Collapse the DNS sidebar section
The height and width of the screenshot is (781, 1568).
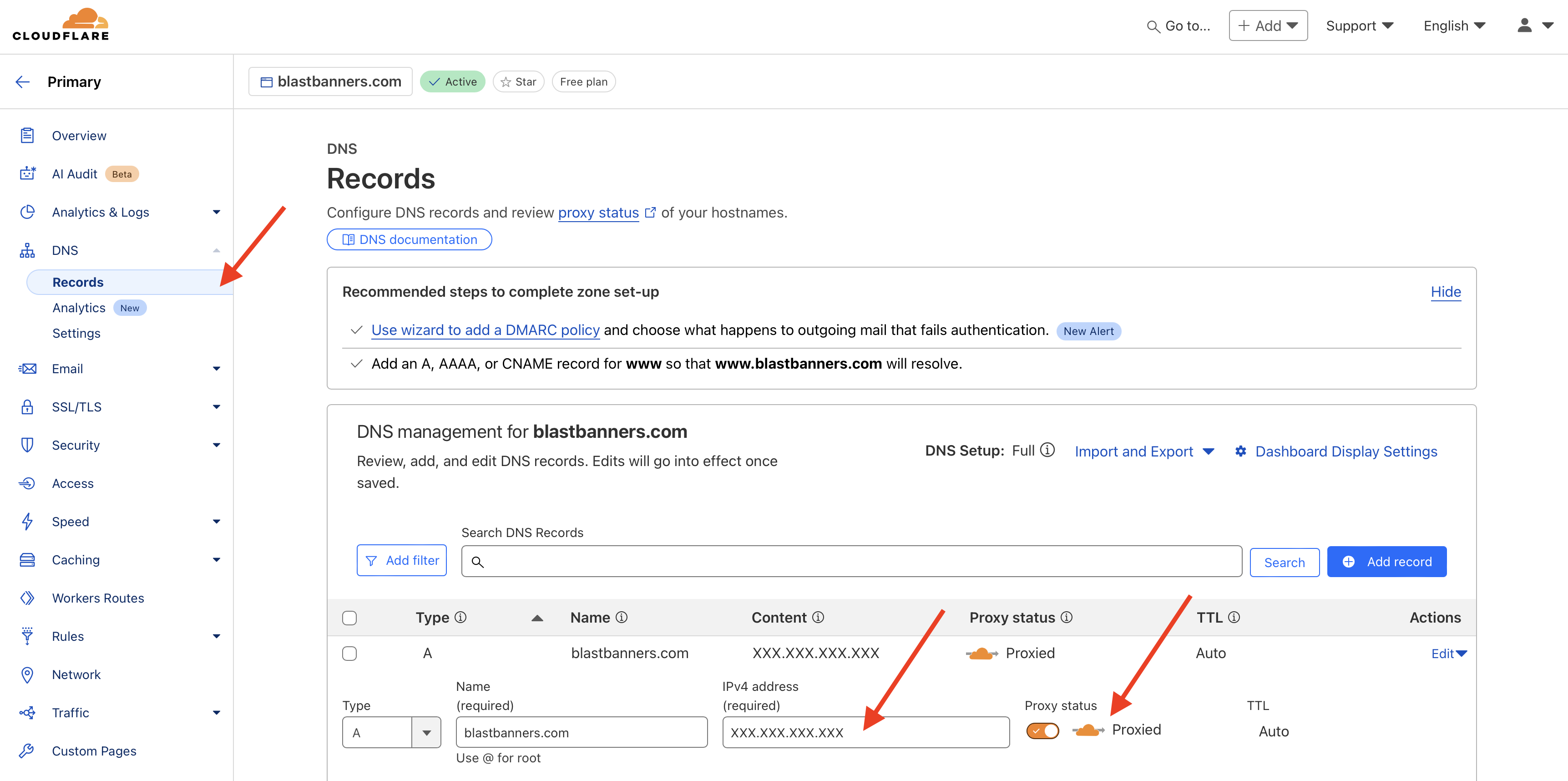tap(216, 250)
